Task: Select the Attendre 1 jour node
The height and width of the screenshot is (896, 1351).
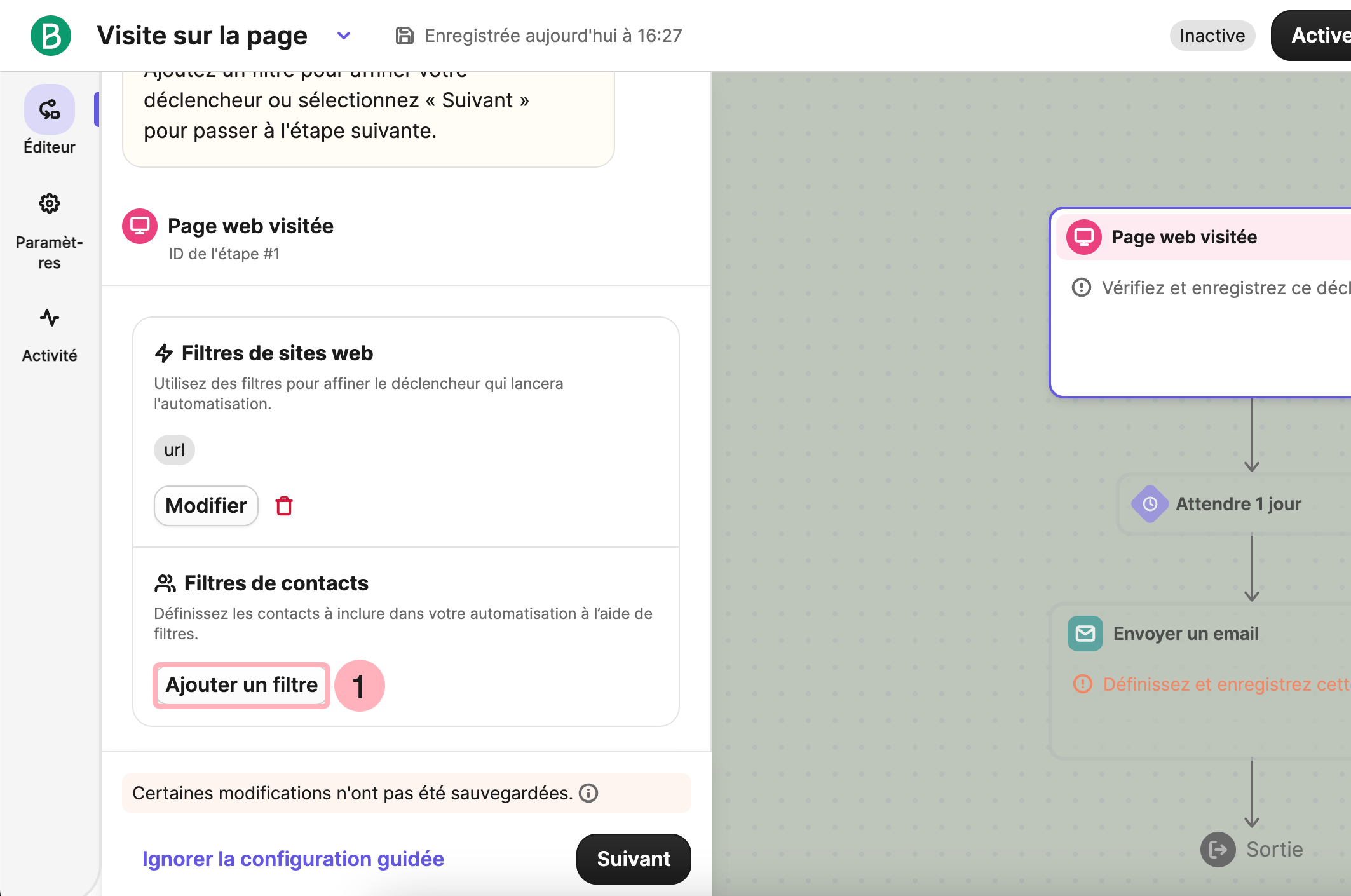Action: pyautogui.click(x=1234, y=504)
